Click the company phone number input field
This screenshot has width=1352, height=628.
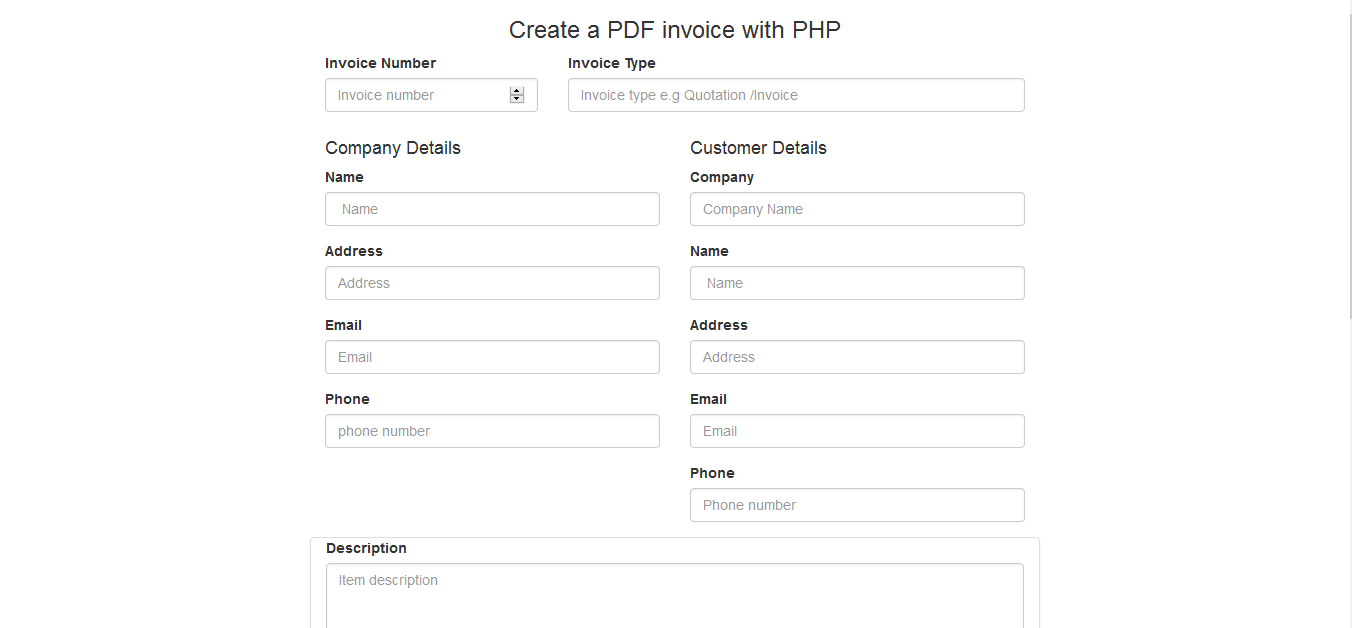click(491, 430)
